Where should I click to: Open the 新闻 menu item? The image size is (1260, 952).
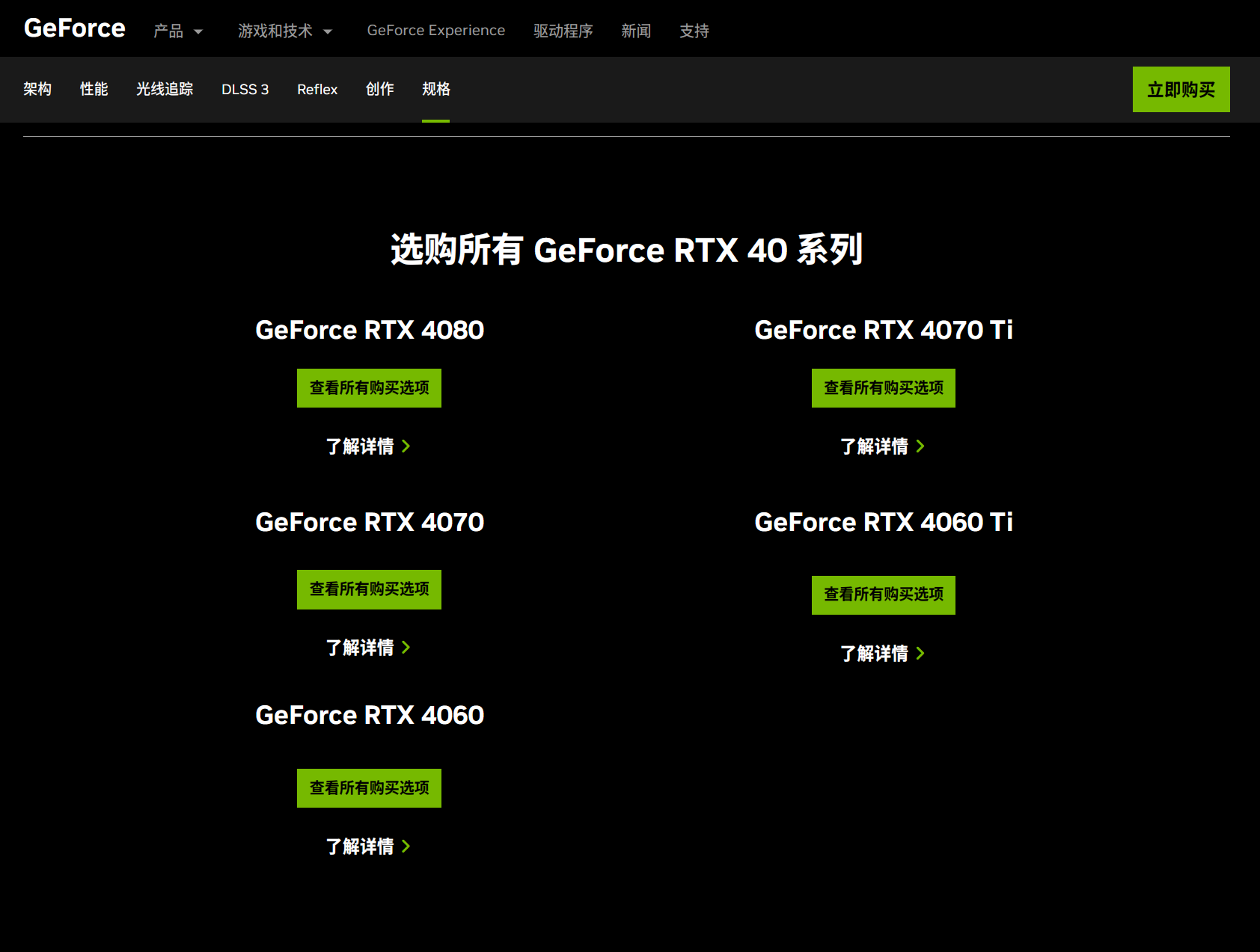(636, 31)
